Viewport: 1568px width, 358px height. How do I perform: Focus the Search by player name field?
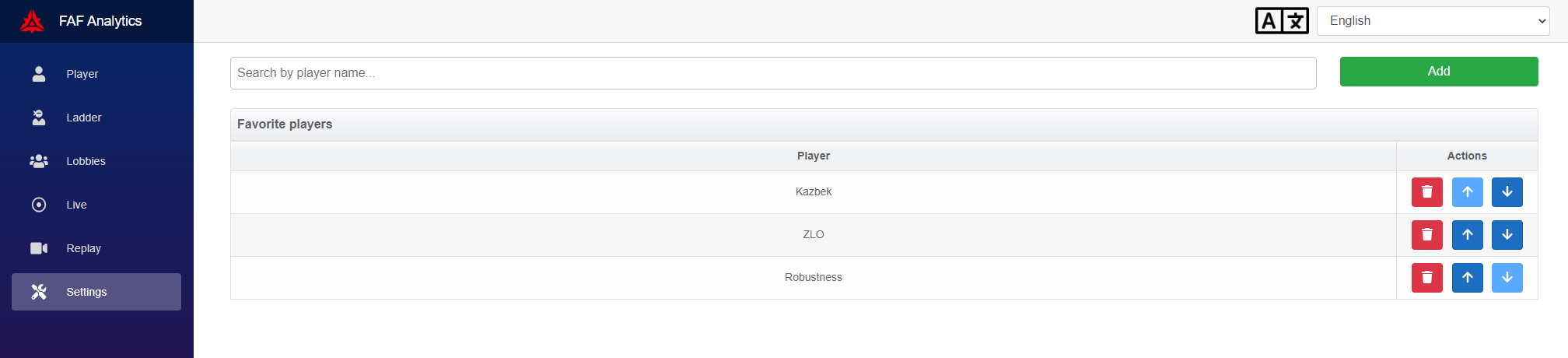click(773, 73)
